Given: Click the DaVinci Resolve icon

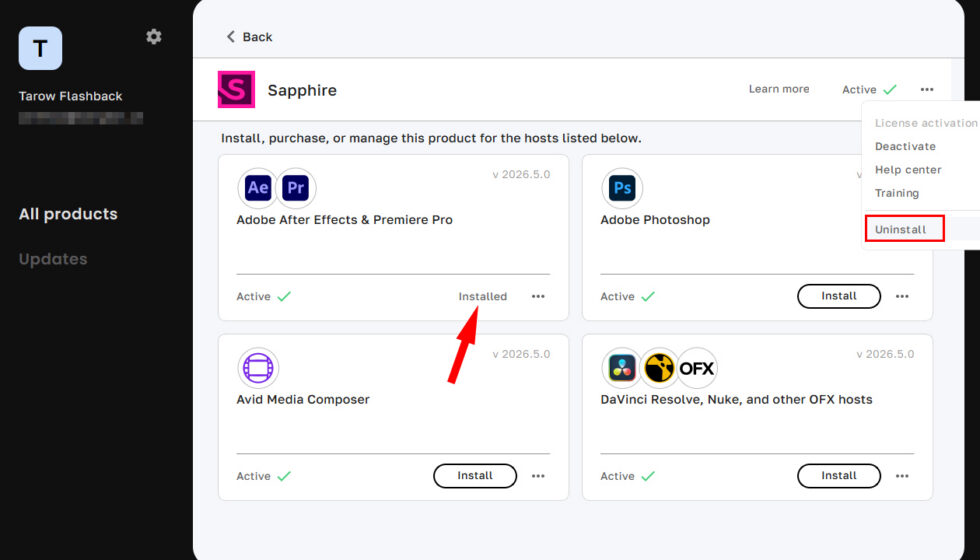Looking at the screenshot, I should (x=622, y=368).
